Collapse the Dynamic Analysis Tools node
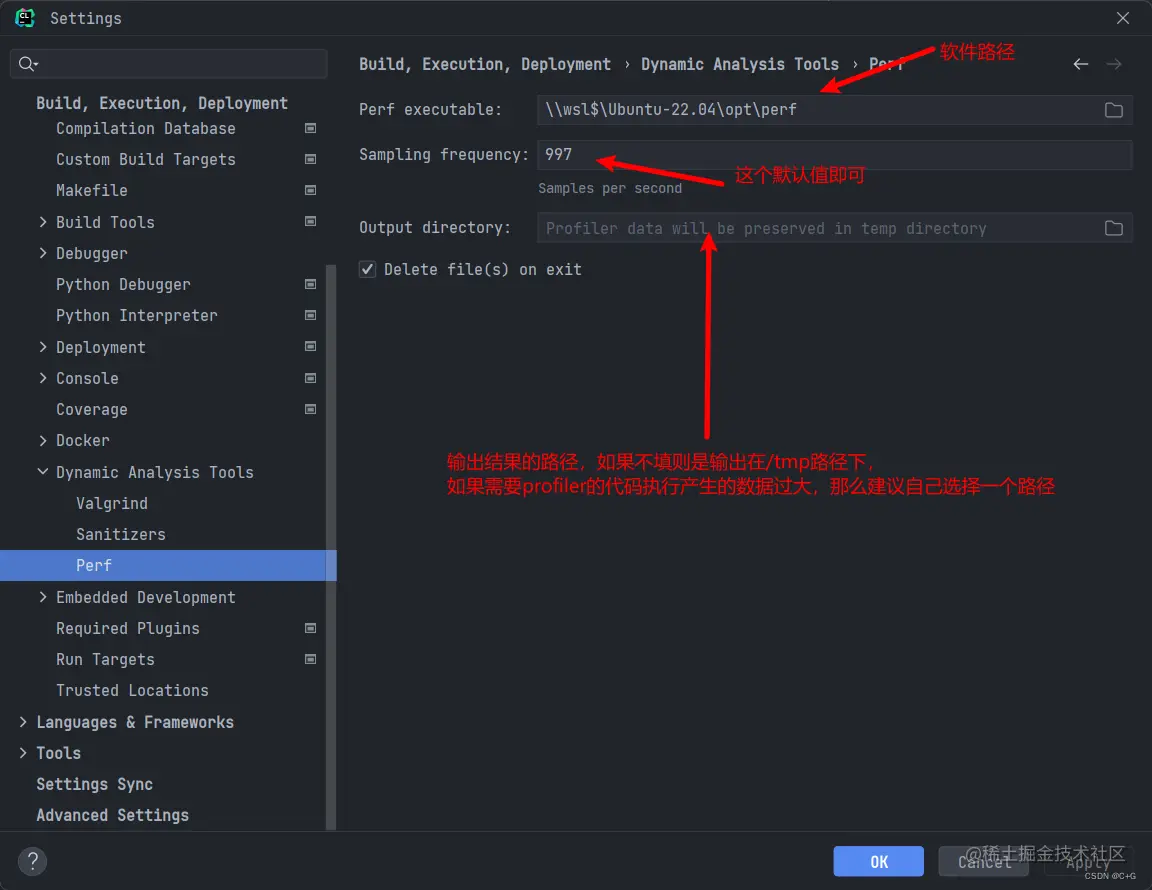1152x890 pixels. point(43,472)
